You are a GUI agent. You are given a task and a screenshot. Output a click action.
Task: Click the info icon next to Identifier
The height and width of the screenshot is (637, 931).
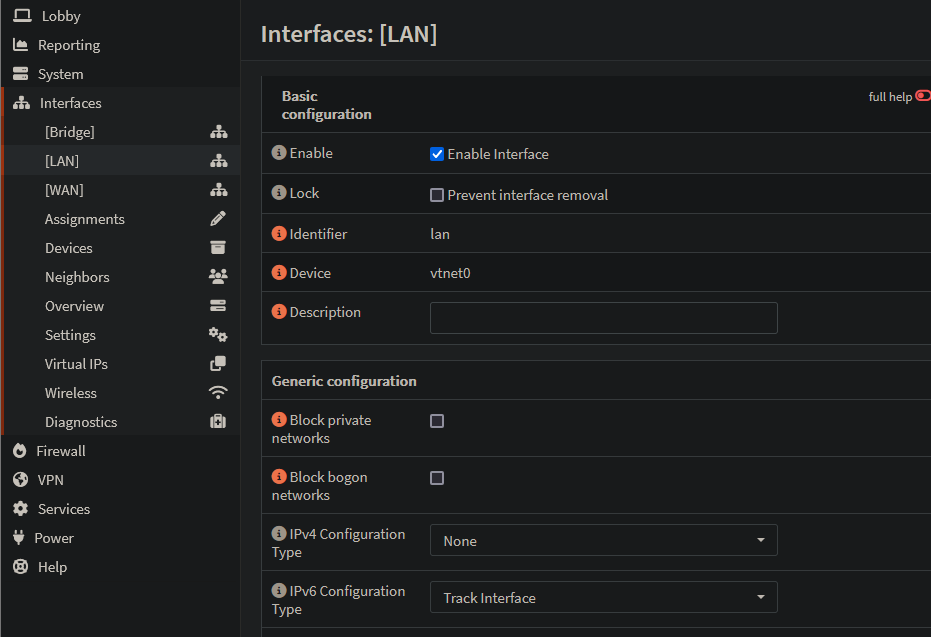(x=279, y=234)
